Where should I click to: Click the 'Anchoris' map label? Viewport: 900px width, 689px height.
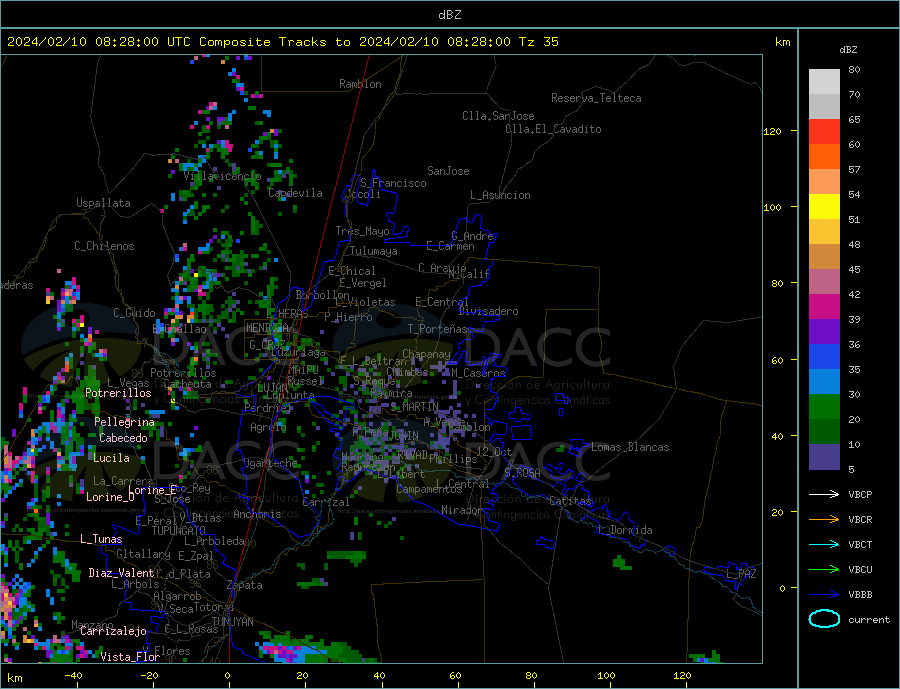tap(257, 514)
